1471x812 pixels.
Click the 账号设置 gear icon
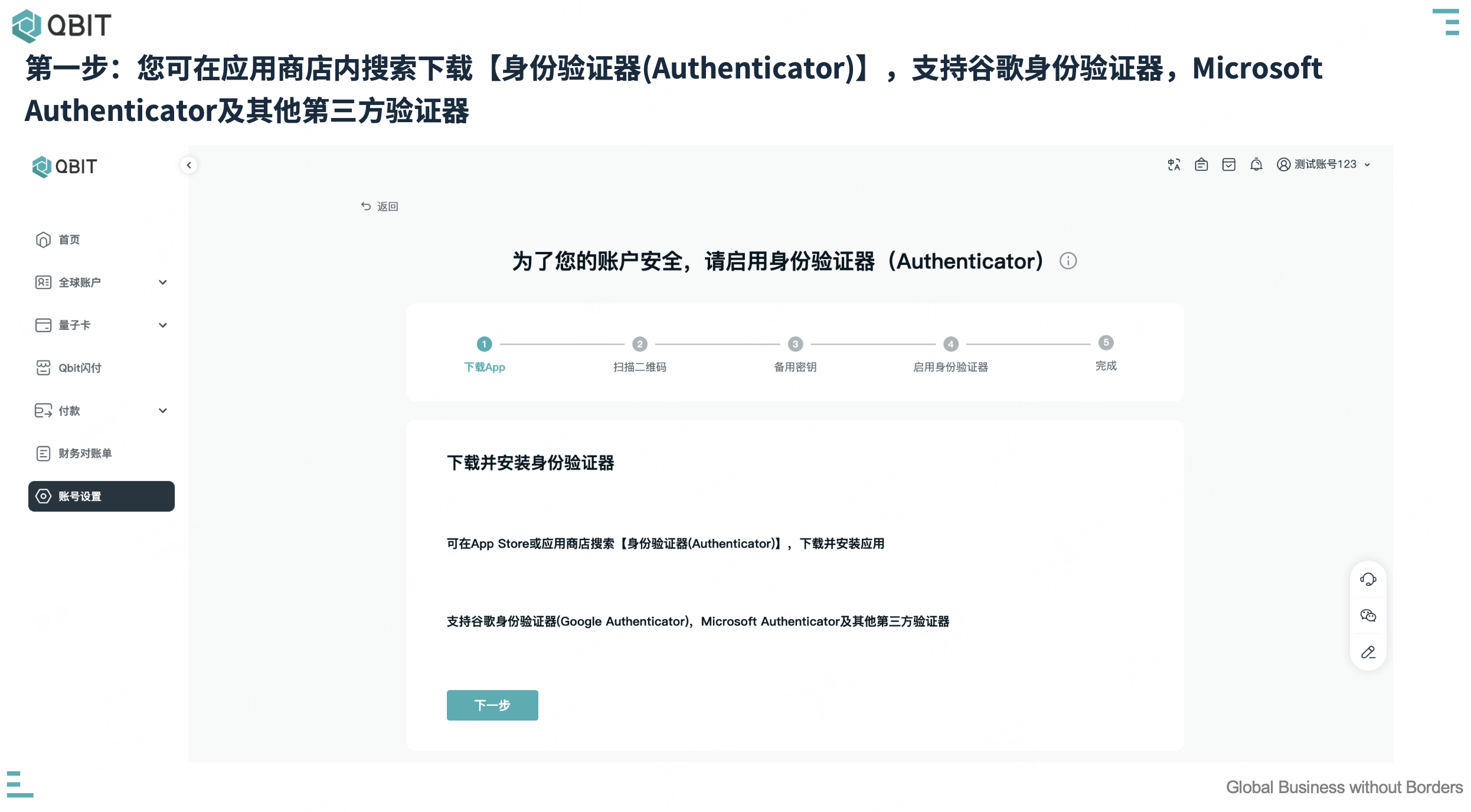click(43, 496)
